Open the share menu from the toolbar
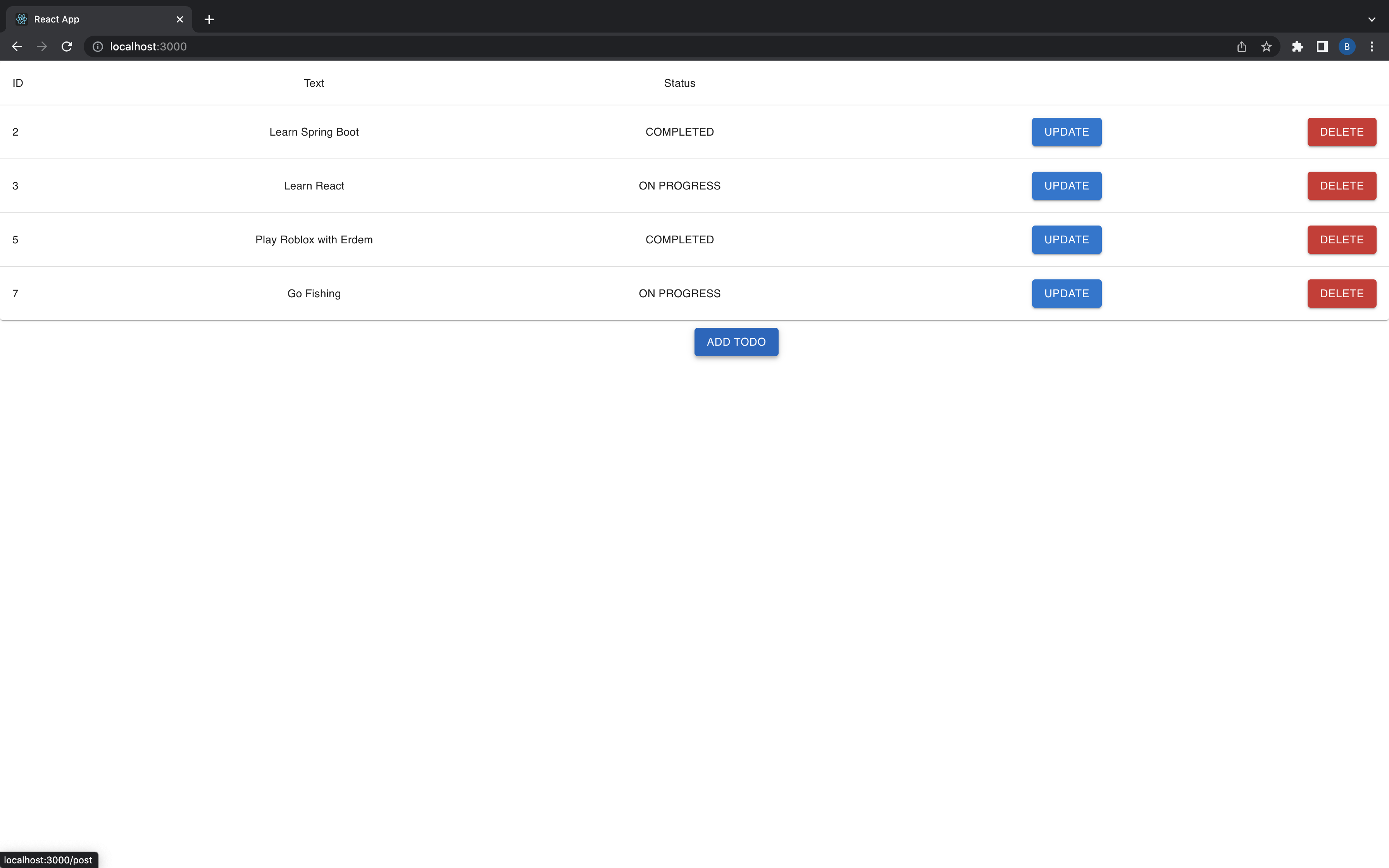Viewport: 1389px width, 868px height. (1241, 46)
